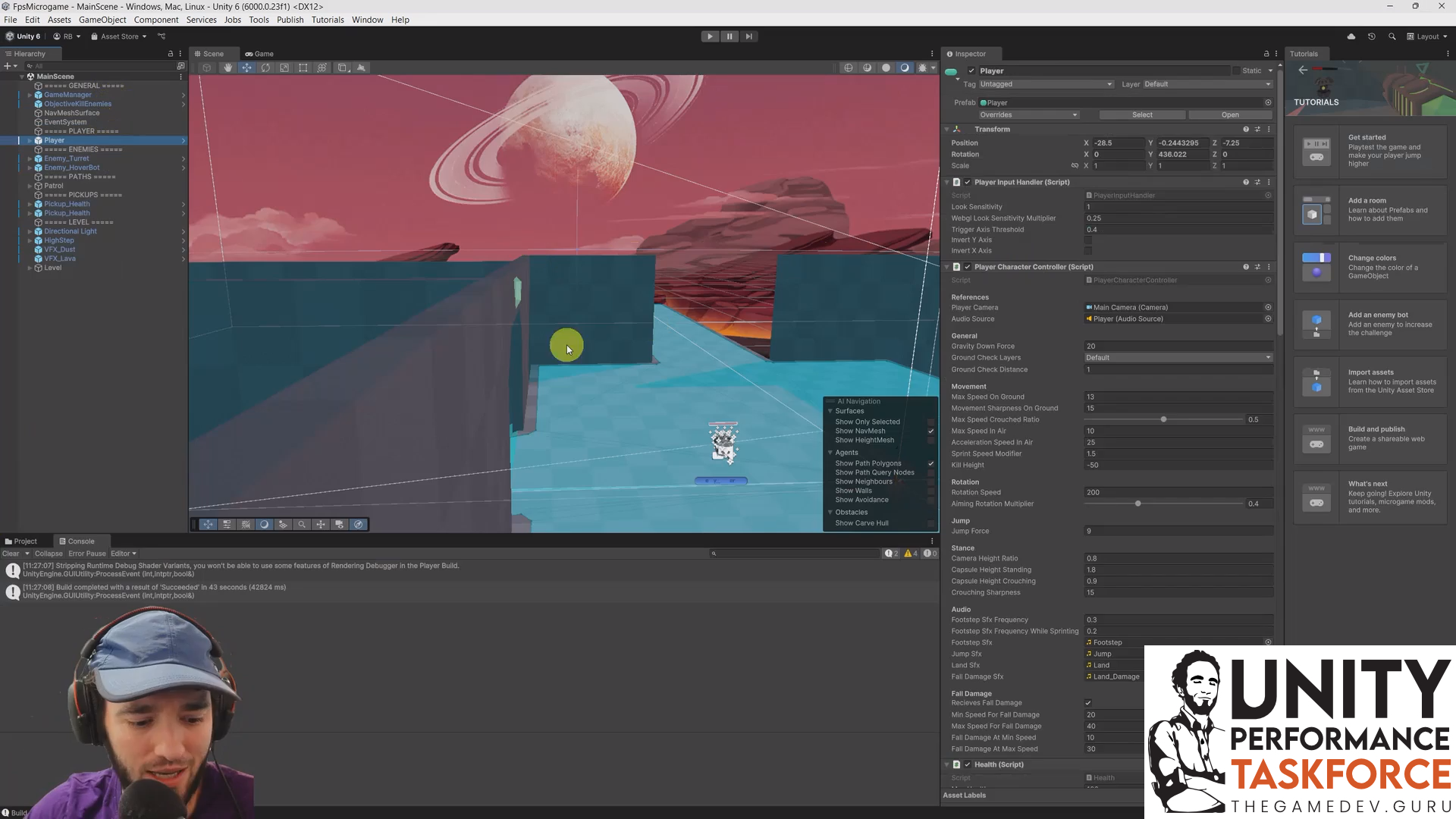Activate the View hand tool
The width and height of the screenshot is (1456, 819).
point(228,67)
